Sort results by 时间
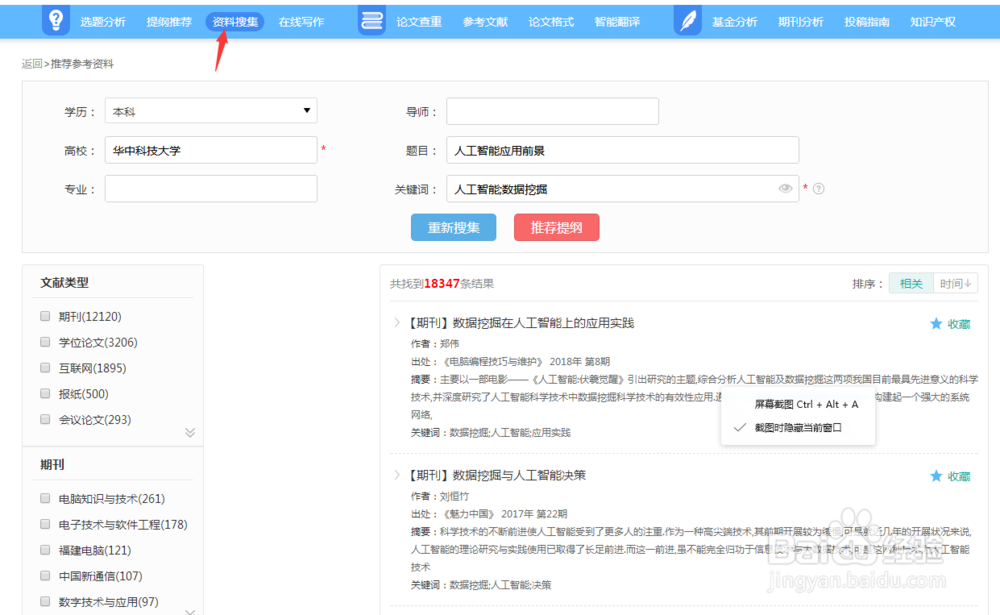 955,283
